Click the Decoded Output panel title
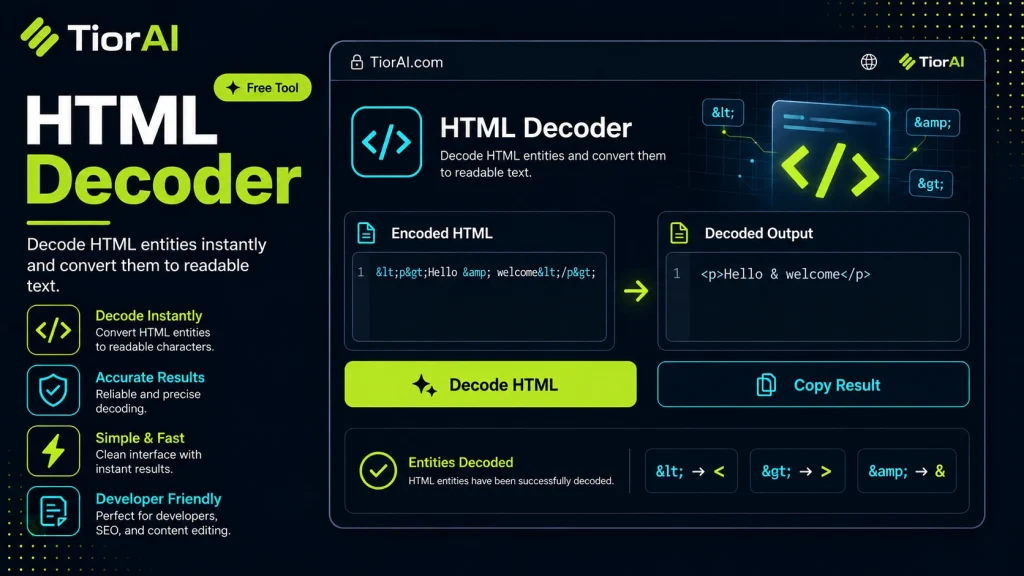Image resolution: width=1024 pixels, height=576 pixels. click(759, 233)
